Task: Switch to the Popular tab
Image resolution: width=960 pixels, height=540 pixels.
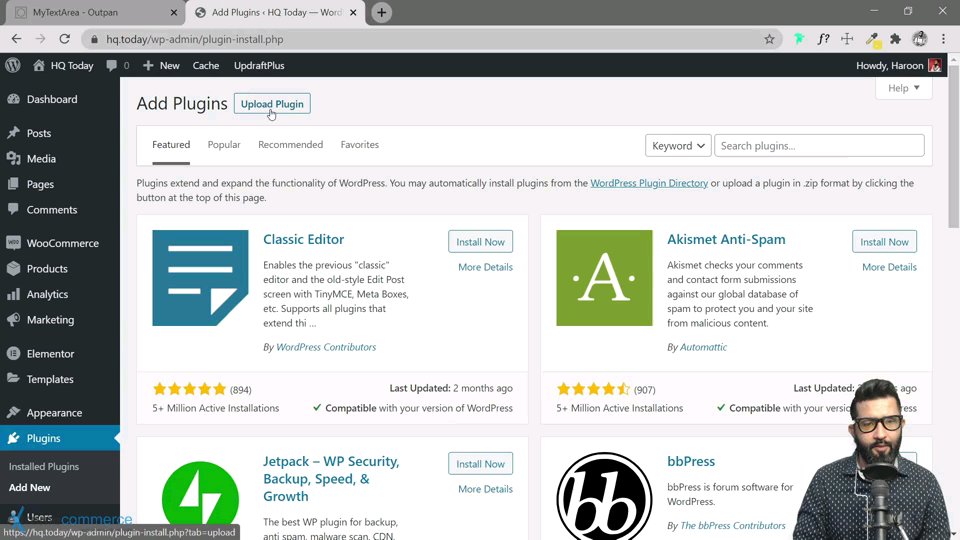Action: click(224, 145)
